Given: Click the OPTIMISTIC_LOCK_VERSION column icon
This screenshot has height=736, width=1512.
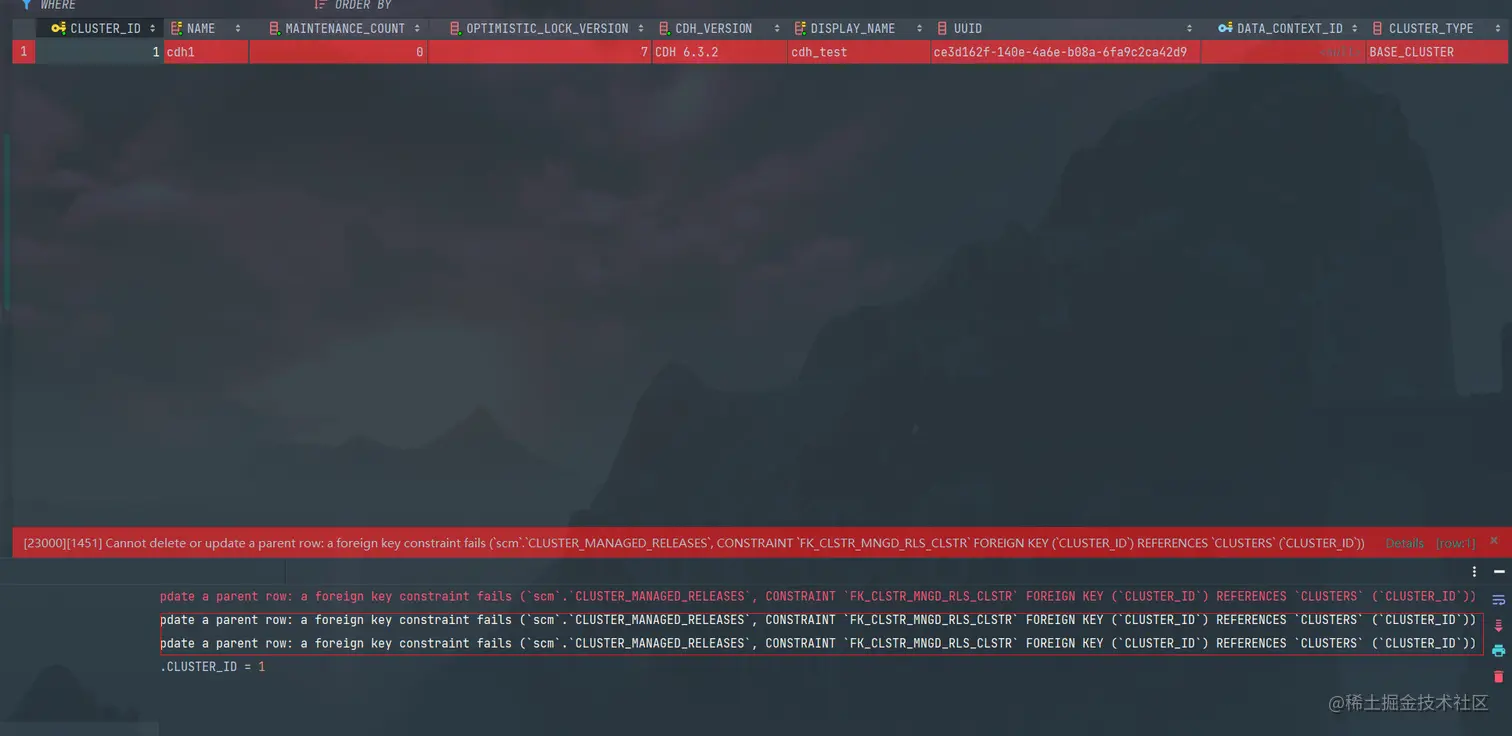Looking at the screenshot, I should pyautogui.click(x=456, y=28).
